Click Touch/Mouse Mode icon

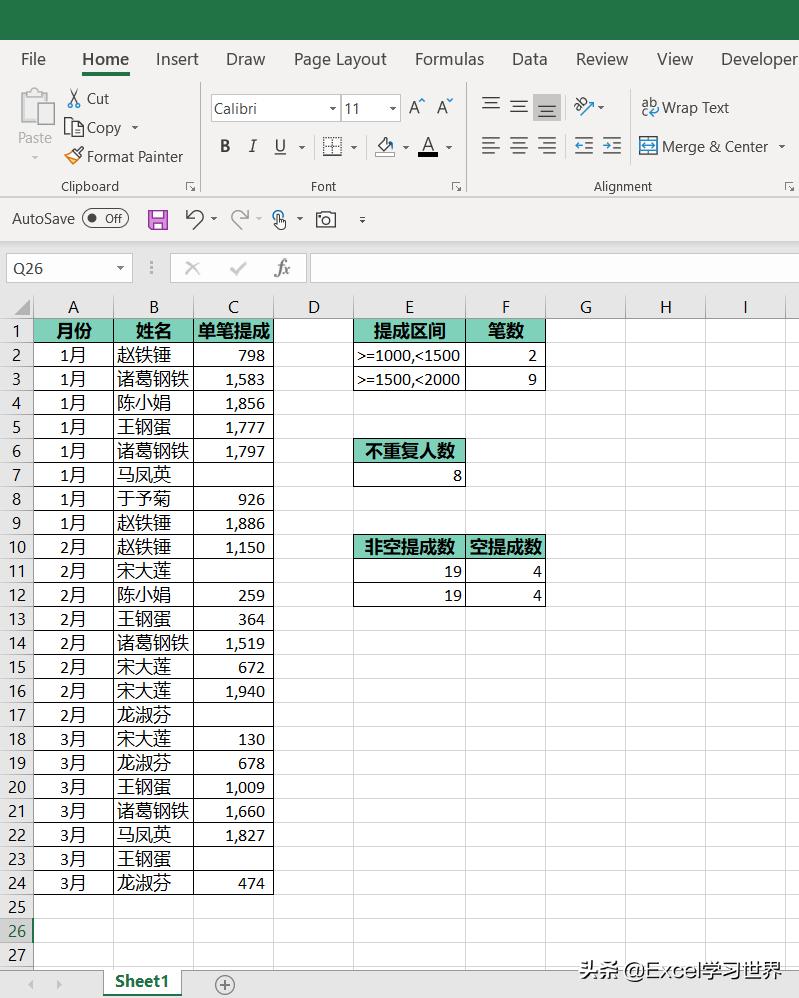tap(279, 219)
